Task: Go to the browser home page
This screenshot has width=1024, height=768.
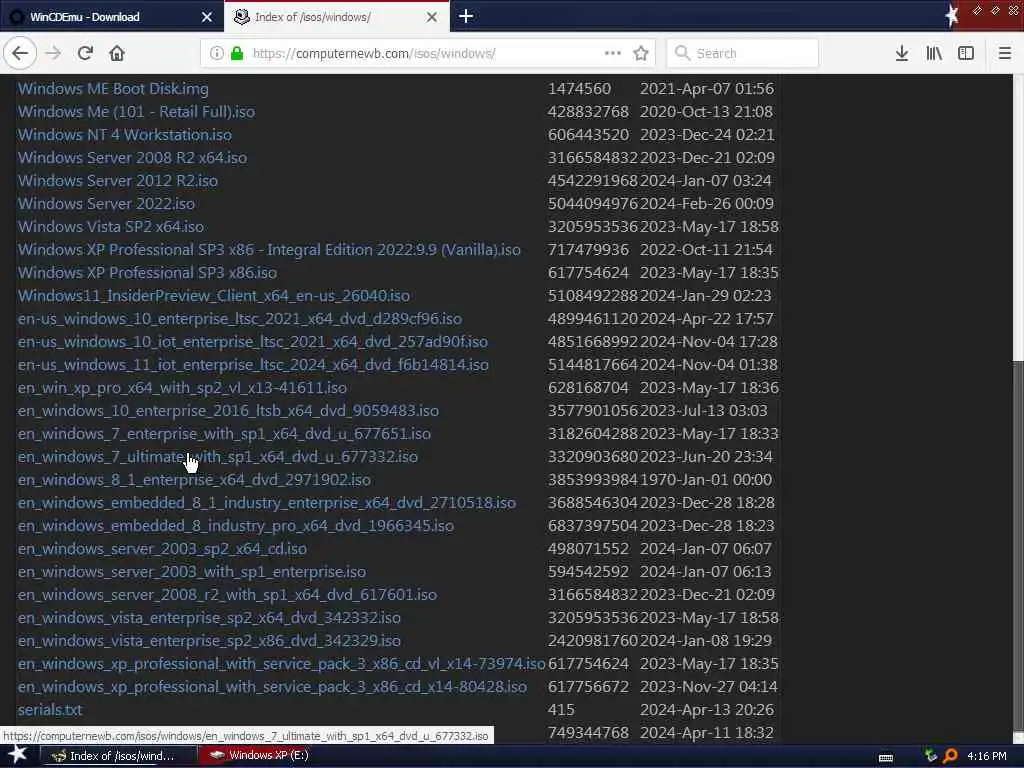Action: click(117, 53)
